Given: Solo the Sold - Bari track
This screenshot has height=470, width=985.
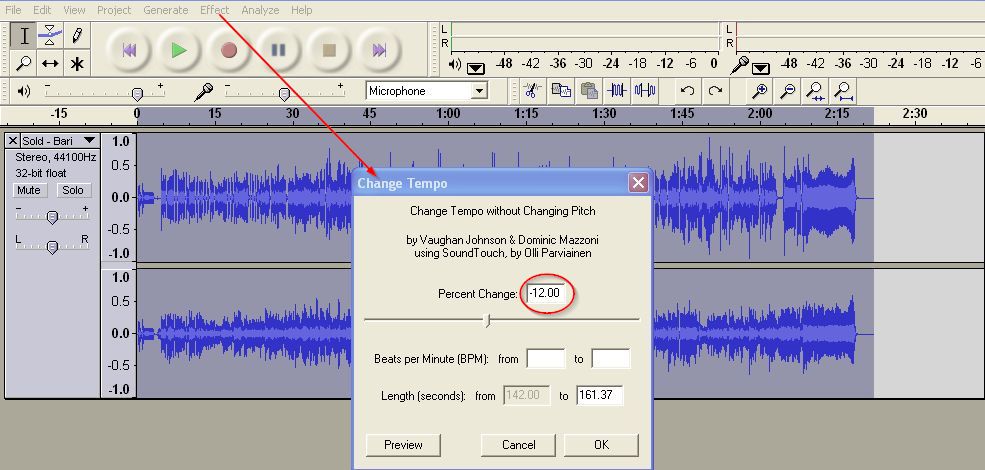Looking at the screenshot, I should 72,190.
